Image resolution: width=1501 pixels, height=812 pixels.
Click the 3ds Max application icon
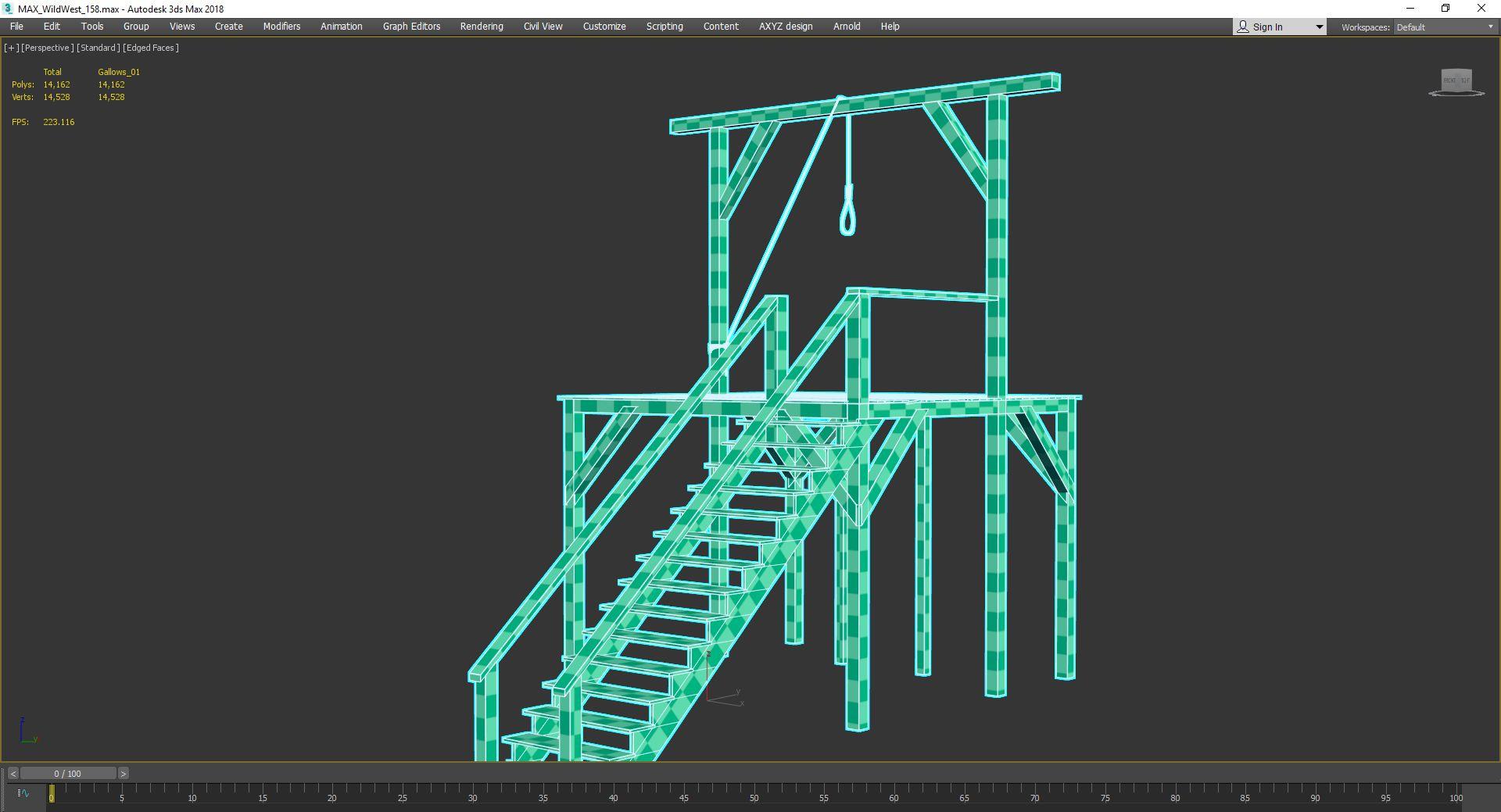[x=9, y=9]
